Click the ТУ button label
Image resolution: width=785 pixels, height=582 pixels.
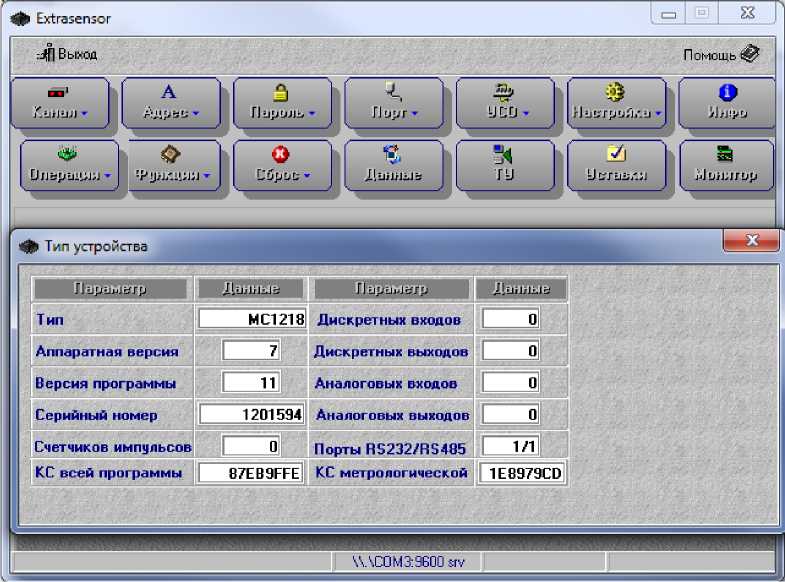click(504, 174)
